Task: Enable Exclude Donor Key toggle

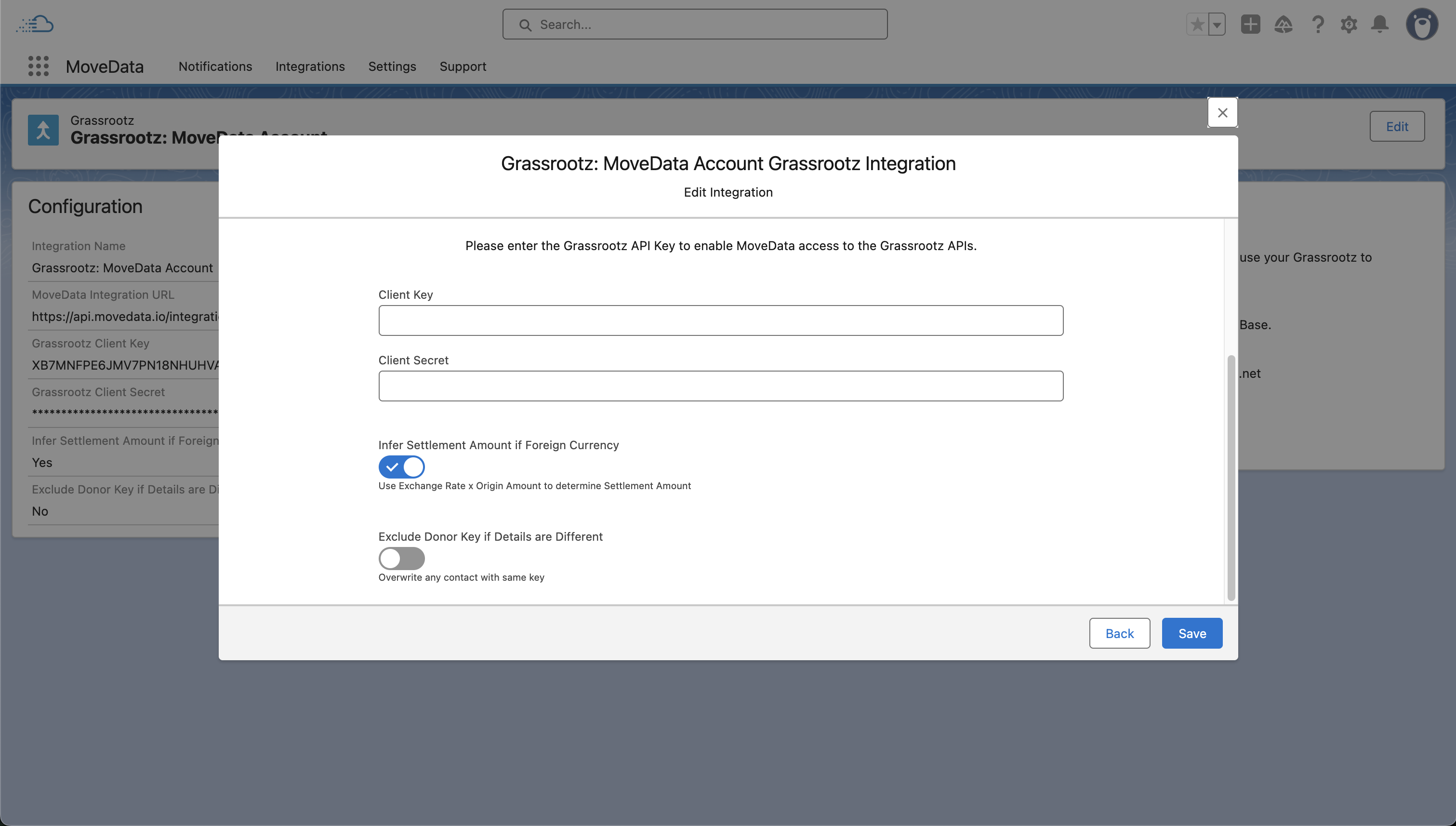Action: [401, 558]
